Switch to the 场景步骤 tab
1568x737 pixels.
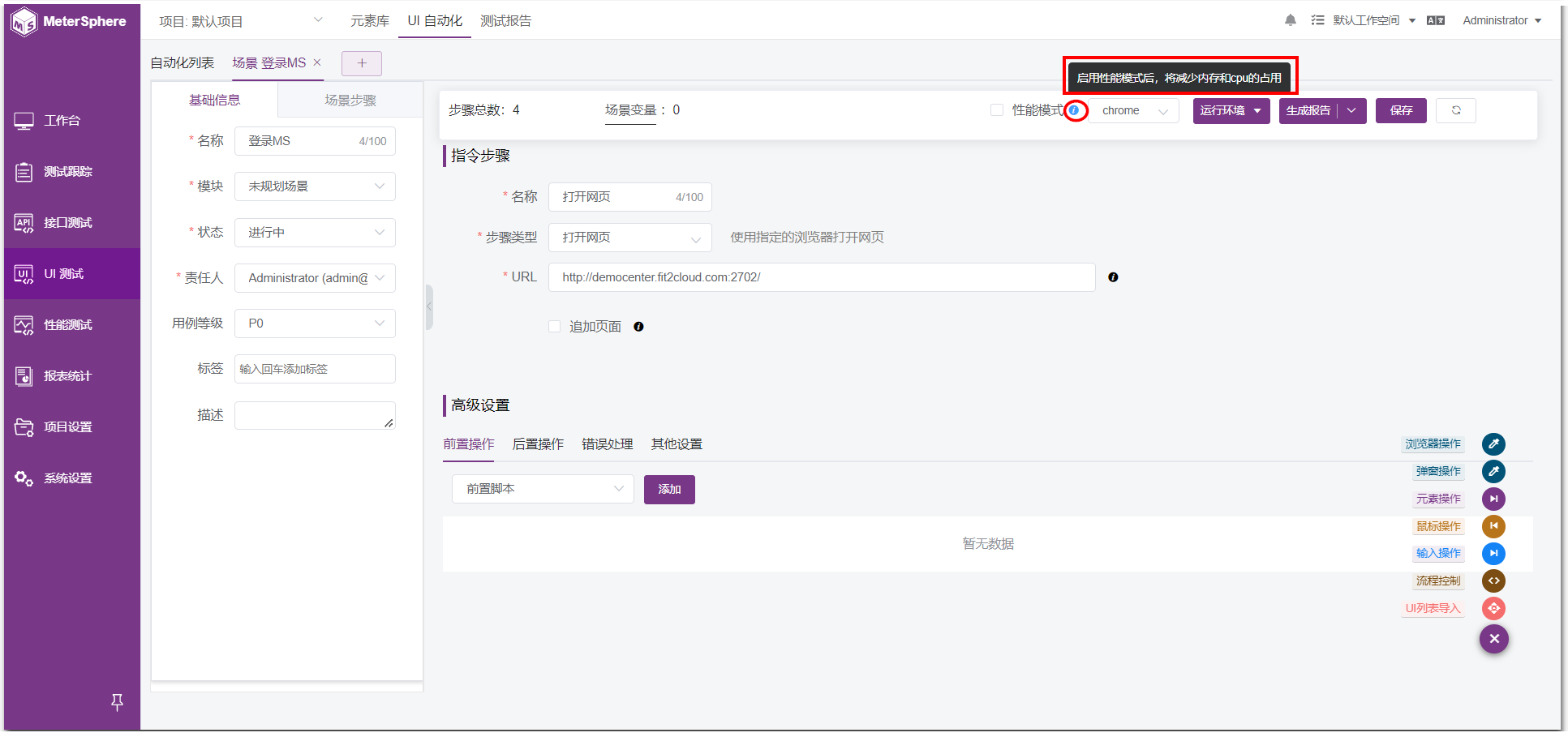coord(350,101)
